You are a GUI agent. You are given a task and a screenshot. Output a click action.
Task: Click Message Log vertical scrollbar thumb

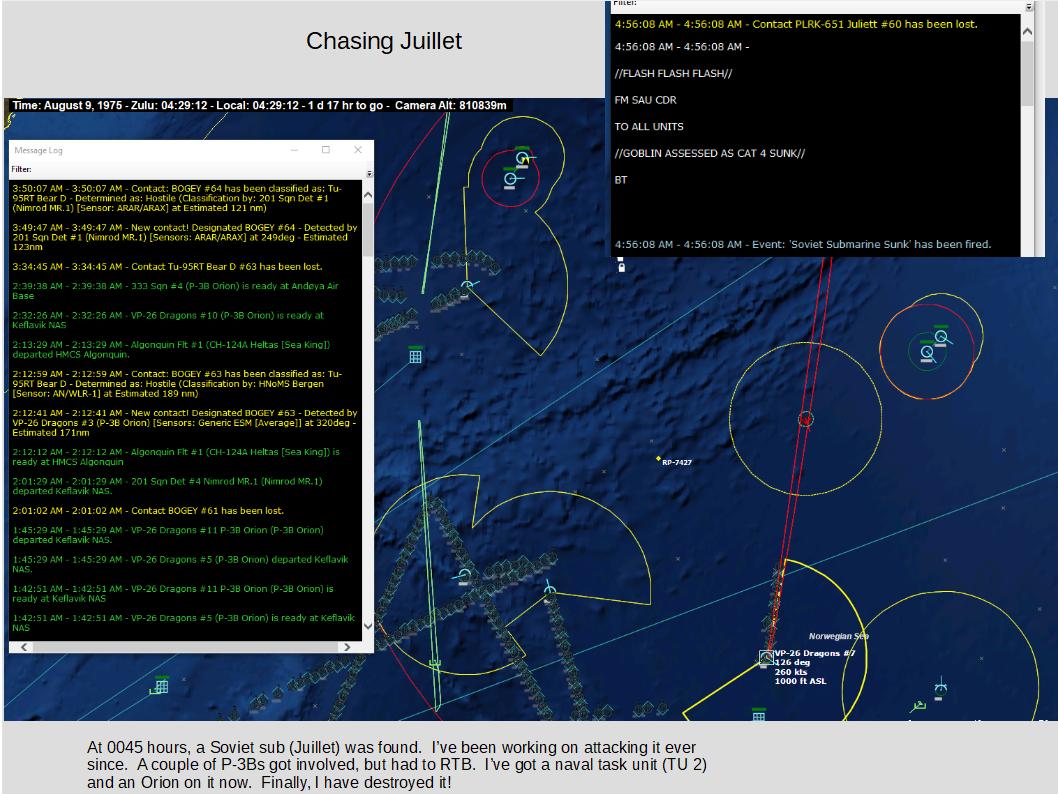368,229
